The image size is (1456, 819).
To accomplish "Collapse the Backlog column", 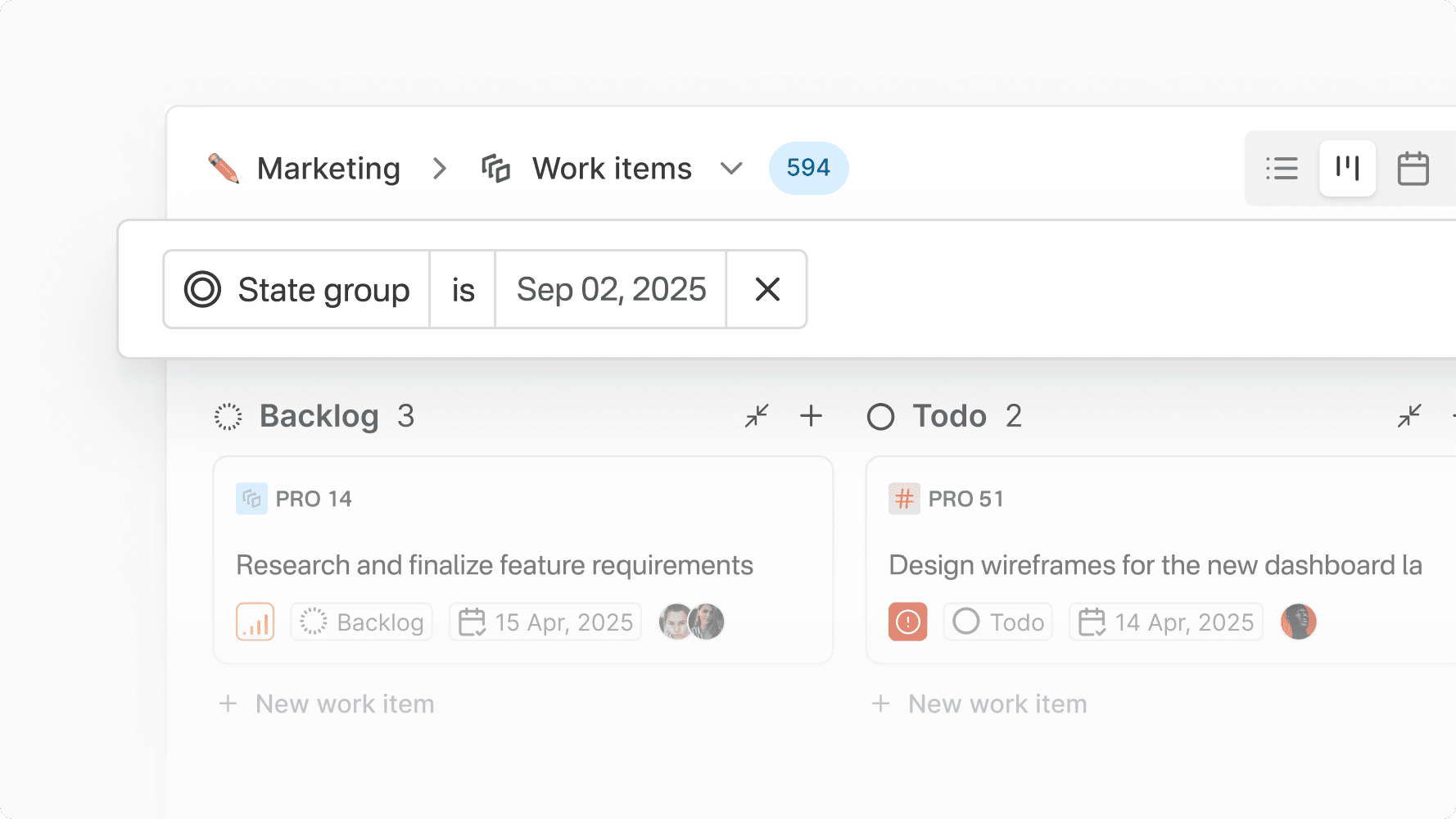I will point(756,416).
